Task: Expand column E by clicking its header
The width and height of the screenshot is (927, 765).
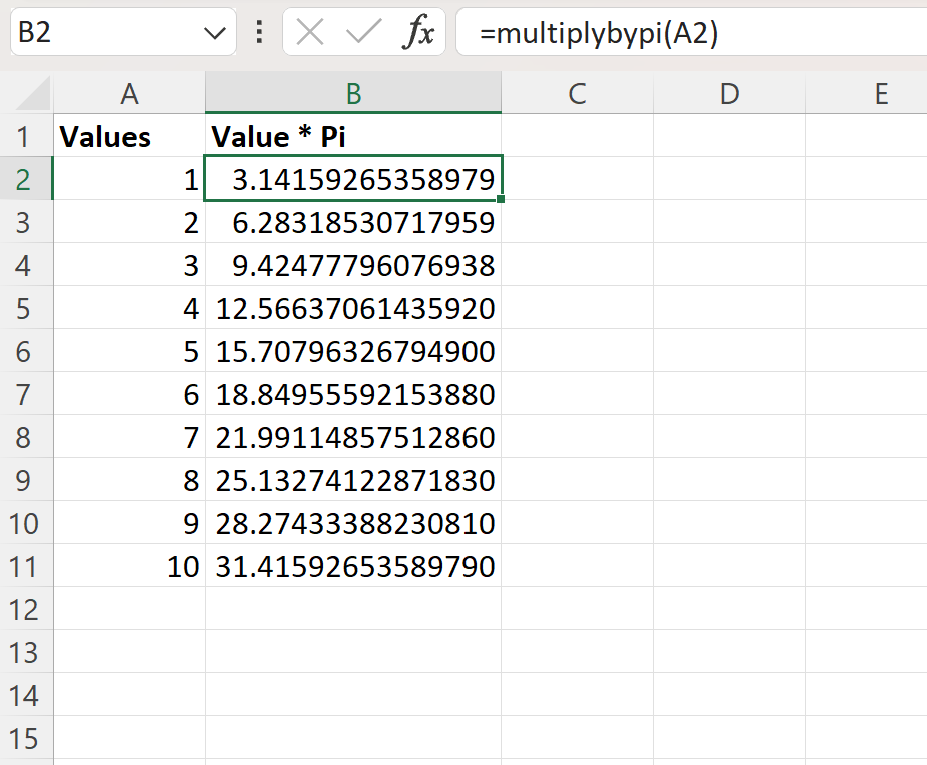Action: point(881,93)
